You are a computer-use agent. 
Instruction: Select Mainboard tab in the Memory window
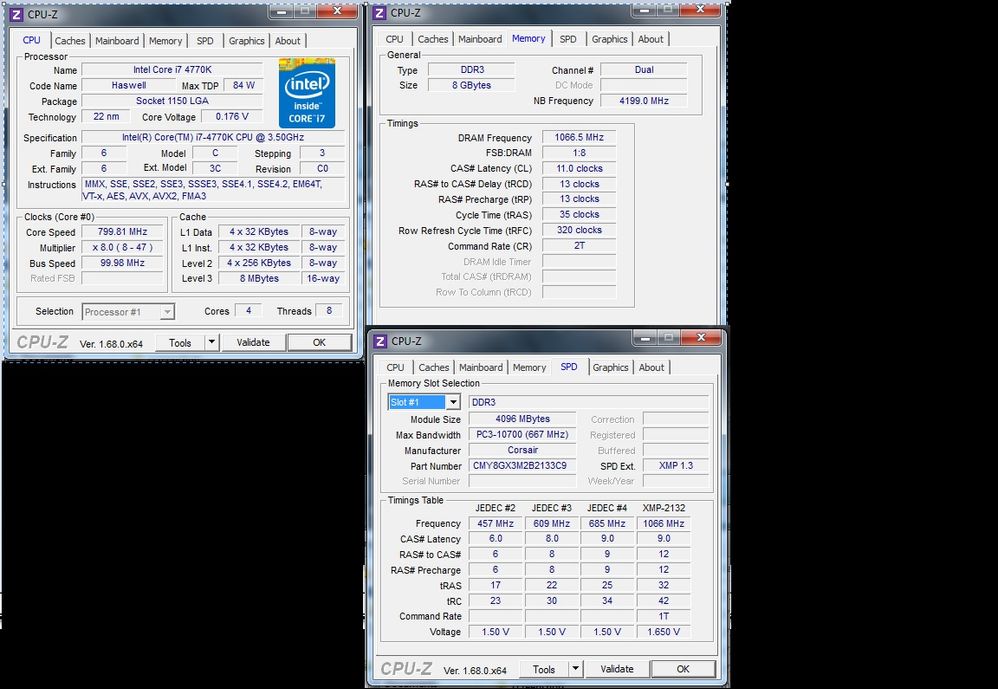click(x=480, y=39)
